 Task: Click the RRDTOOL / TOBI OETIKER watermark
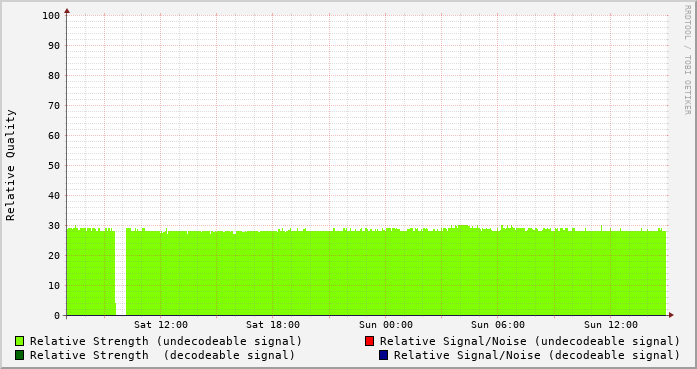tap(687, 60)
